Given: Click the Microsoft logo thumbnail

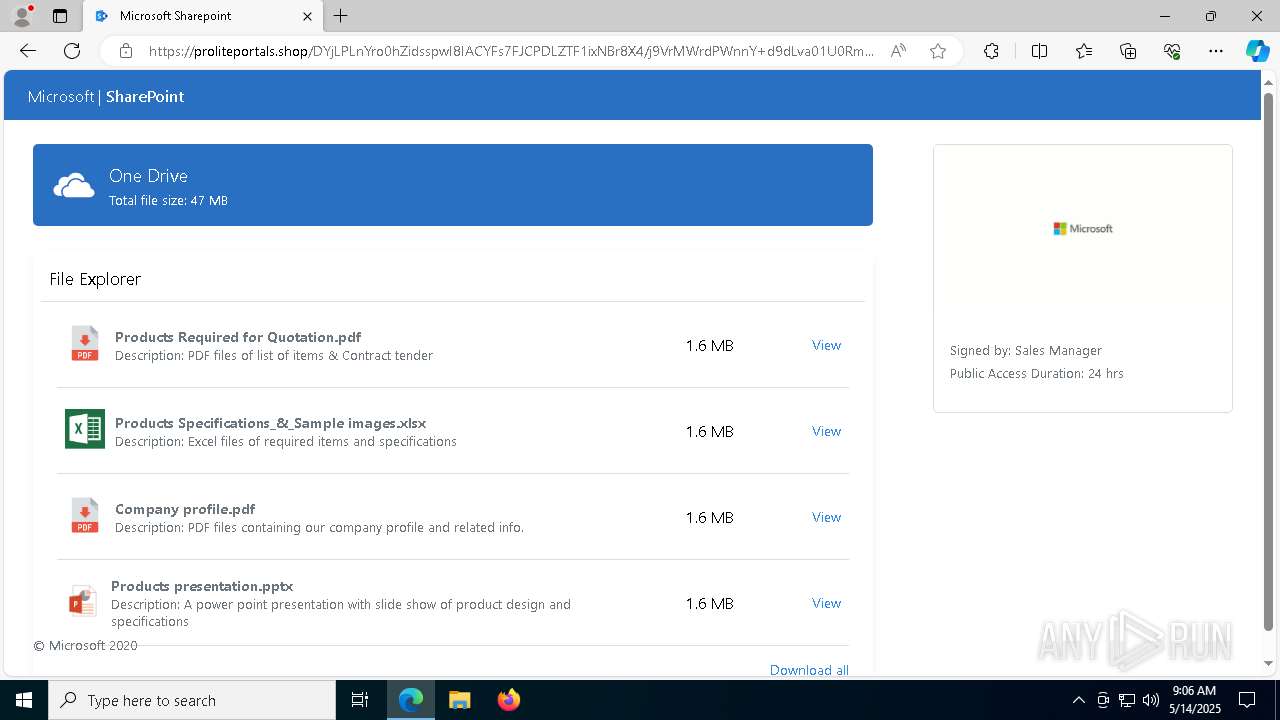Looking at the screenshot, I should (x=1083, y=228).
